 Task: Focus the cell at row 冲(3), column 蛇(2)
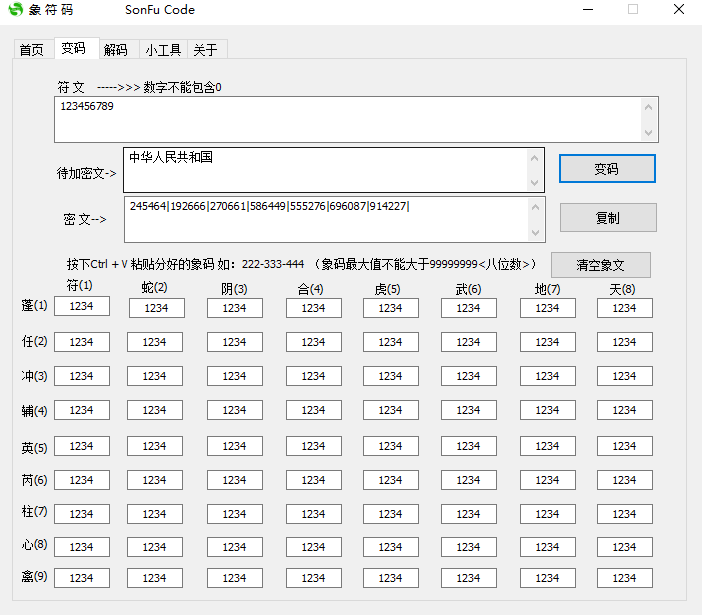click(155, 376)
